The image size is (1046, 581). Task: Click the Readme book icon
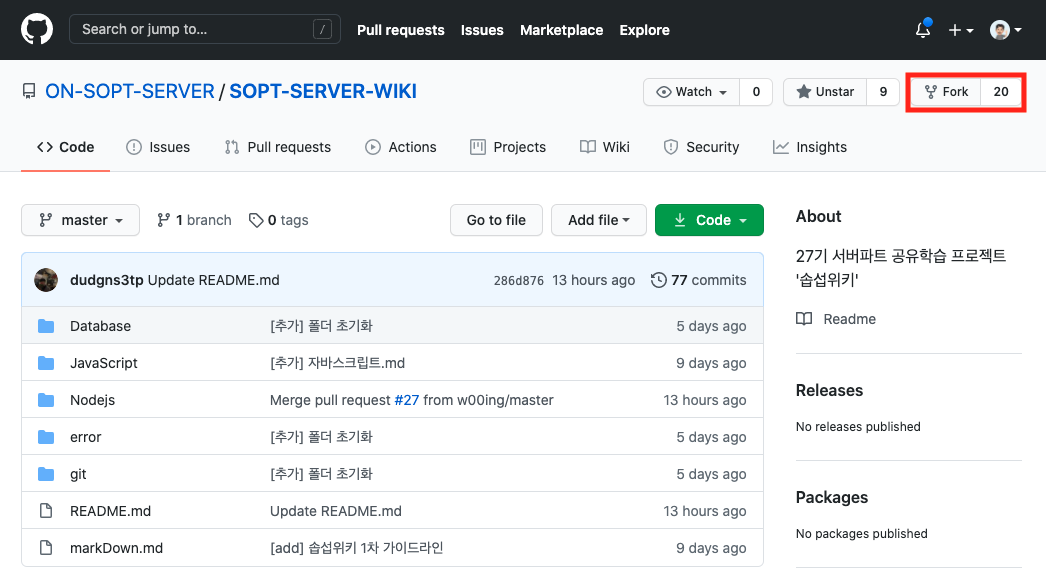(805, 319)
